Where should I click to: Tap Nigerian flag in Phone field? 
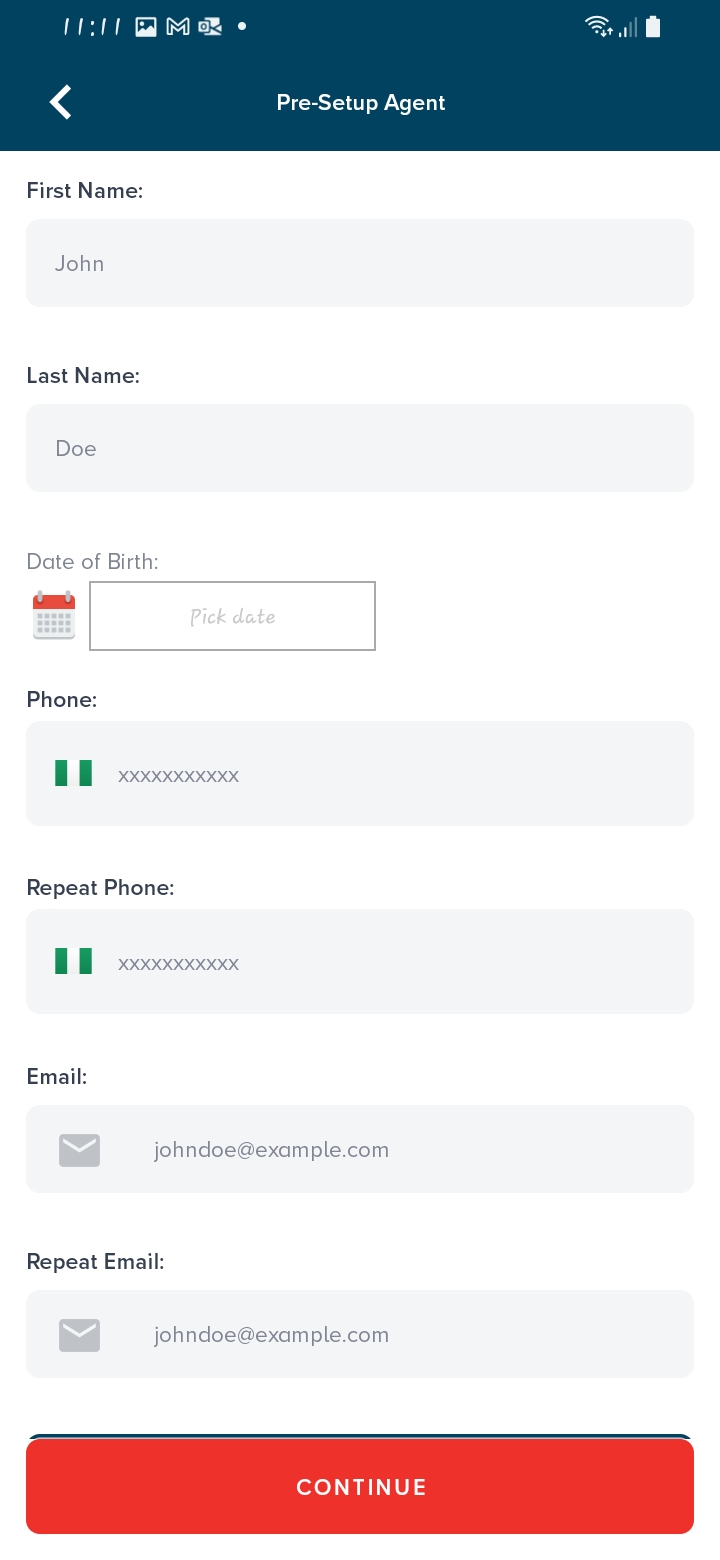click(73, 773)
